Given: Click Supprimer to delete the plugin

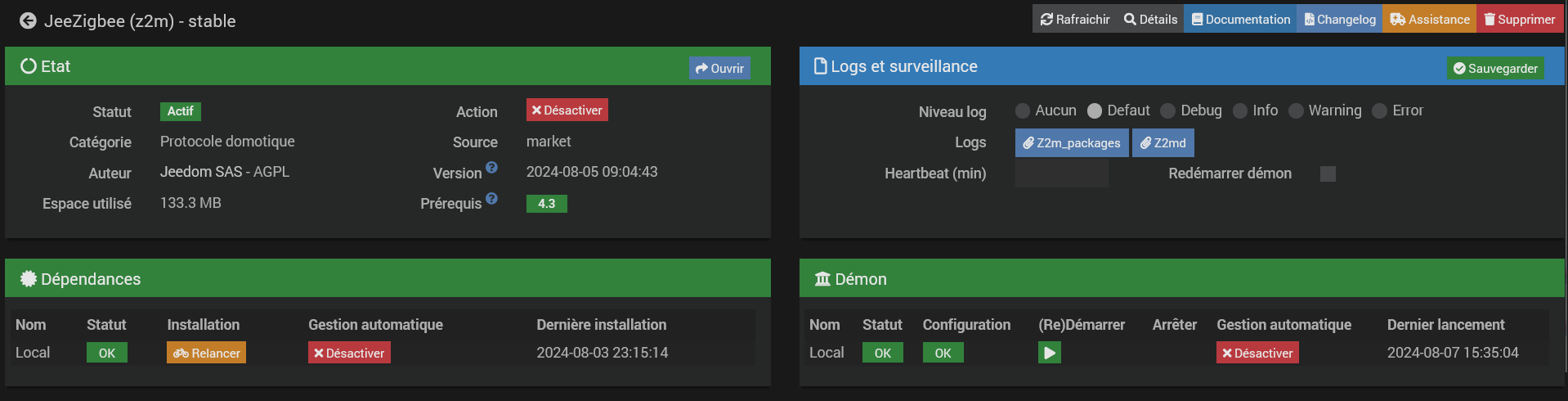Looking at the screenshot, I should pos(1520,20).
